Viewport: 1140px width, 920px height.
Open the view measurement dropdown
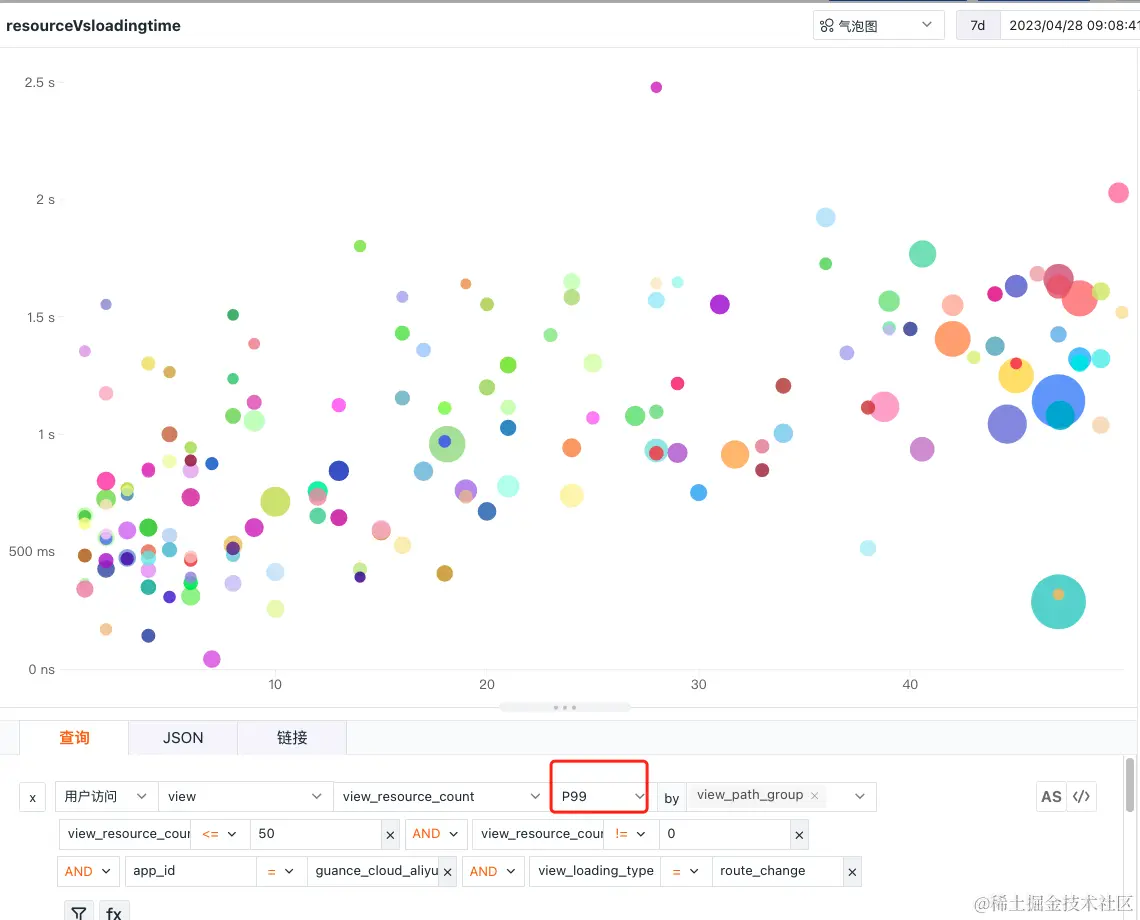[245, 796]
